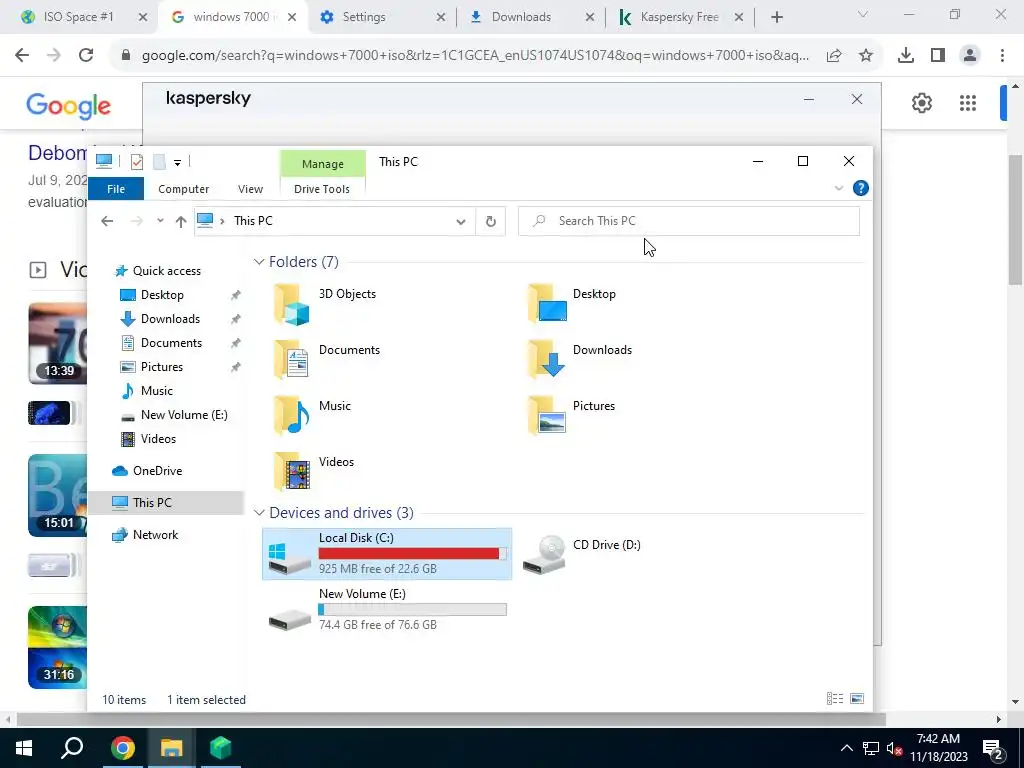Open Chrome three-dot menu

(1002, 56)
